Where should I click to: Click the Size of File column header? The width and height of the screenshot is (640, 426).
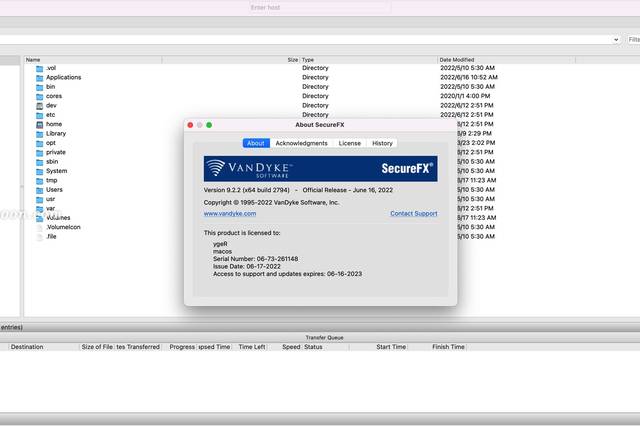(x=97, y=347)
